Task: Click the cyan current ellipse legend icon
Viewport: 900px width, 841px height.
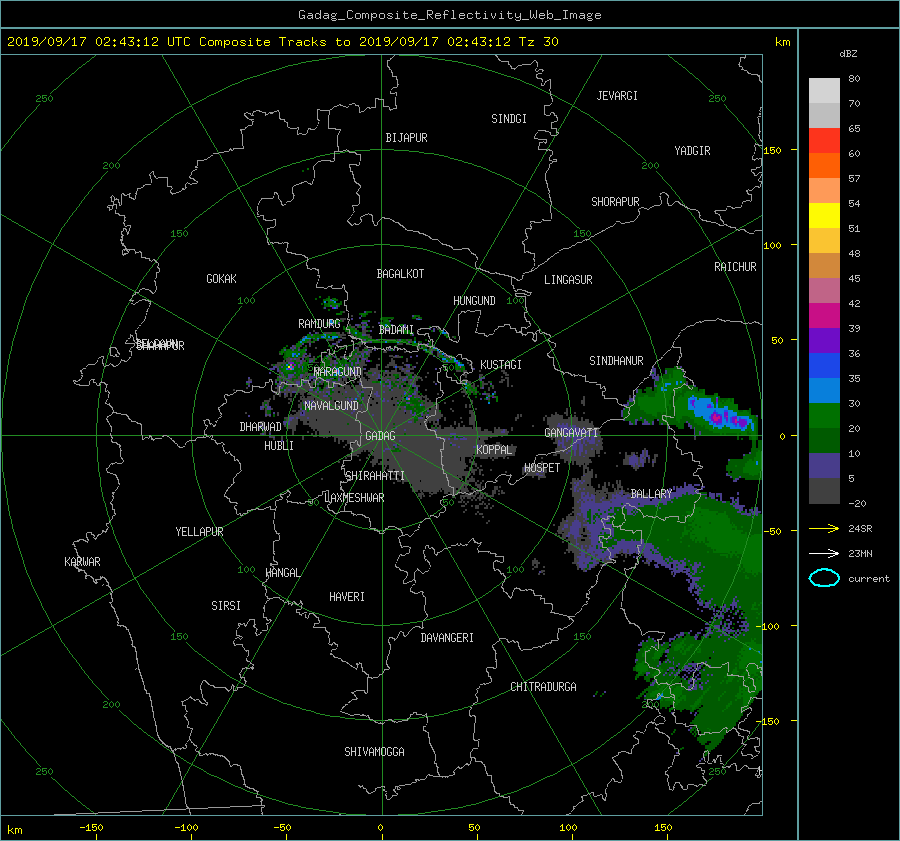Action: tap(824, 578)
